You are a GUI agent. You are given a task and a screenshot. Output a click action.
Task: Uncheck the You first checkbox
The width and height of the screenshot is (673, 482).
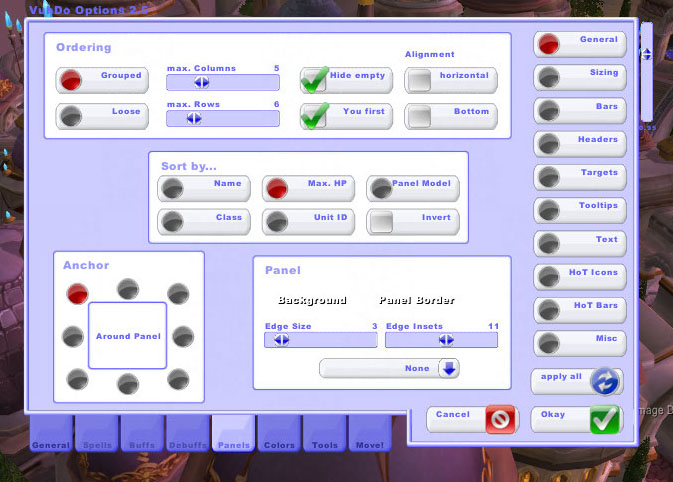(x=316, y=116)
